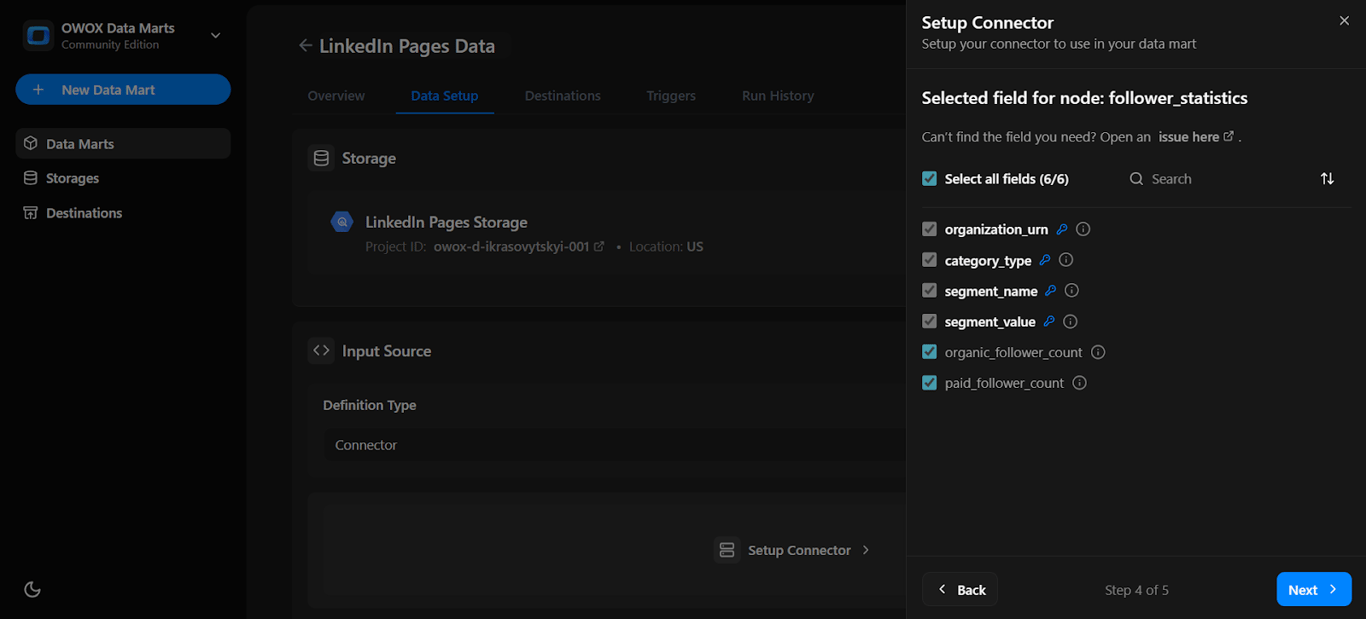
Task: Go back using arrow beside LinkedIn Pages Data
Action: point(305,46)
